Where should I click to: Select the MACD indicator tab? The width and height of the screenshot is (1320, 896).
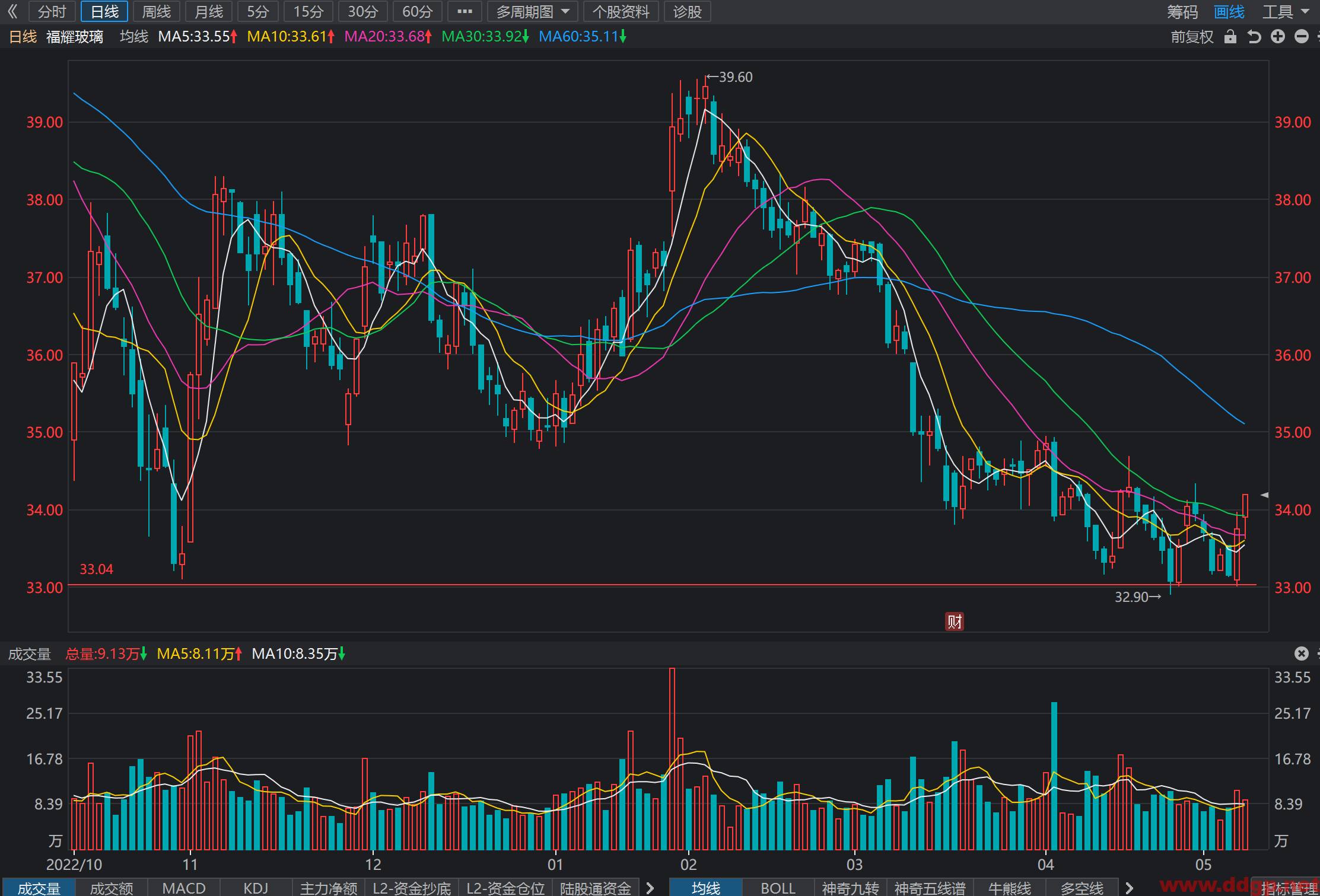184,888
